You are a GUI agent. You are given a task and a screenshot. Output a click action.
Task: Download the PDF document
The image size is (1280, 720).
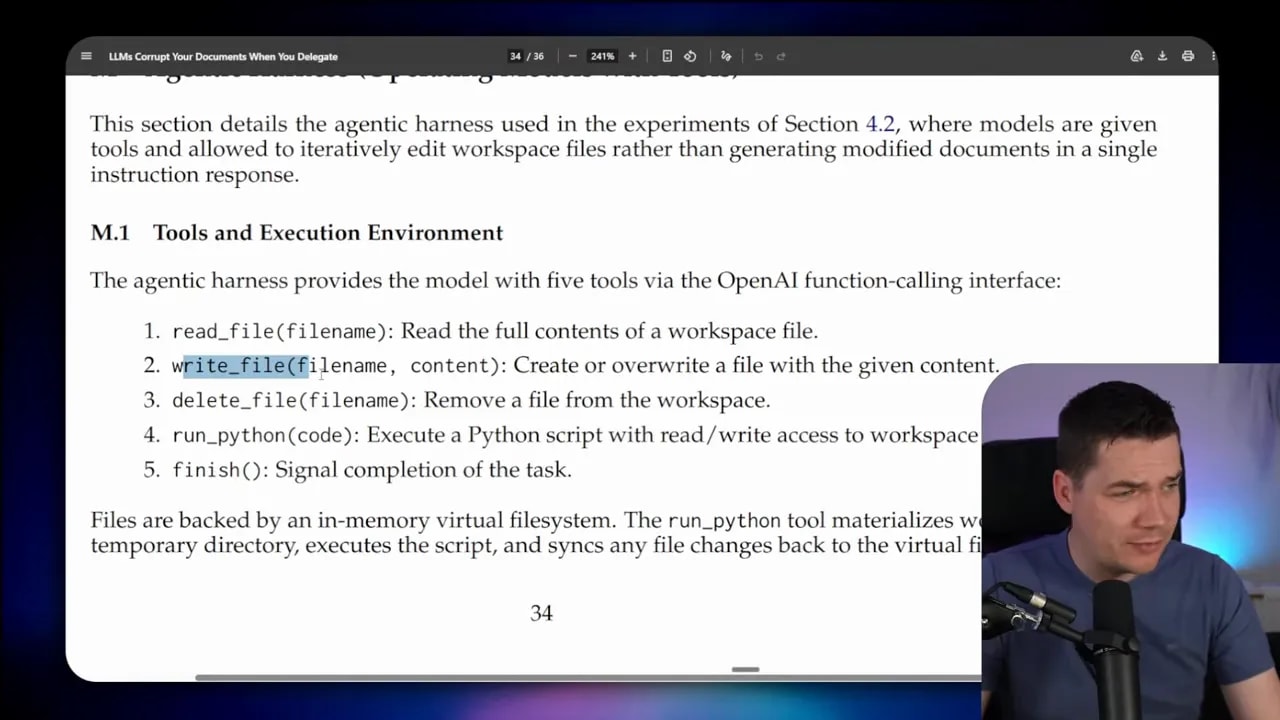click(1162, 56)
